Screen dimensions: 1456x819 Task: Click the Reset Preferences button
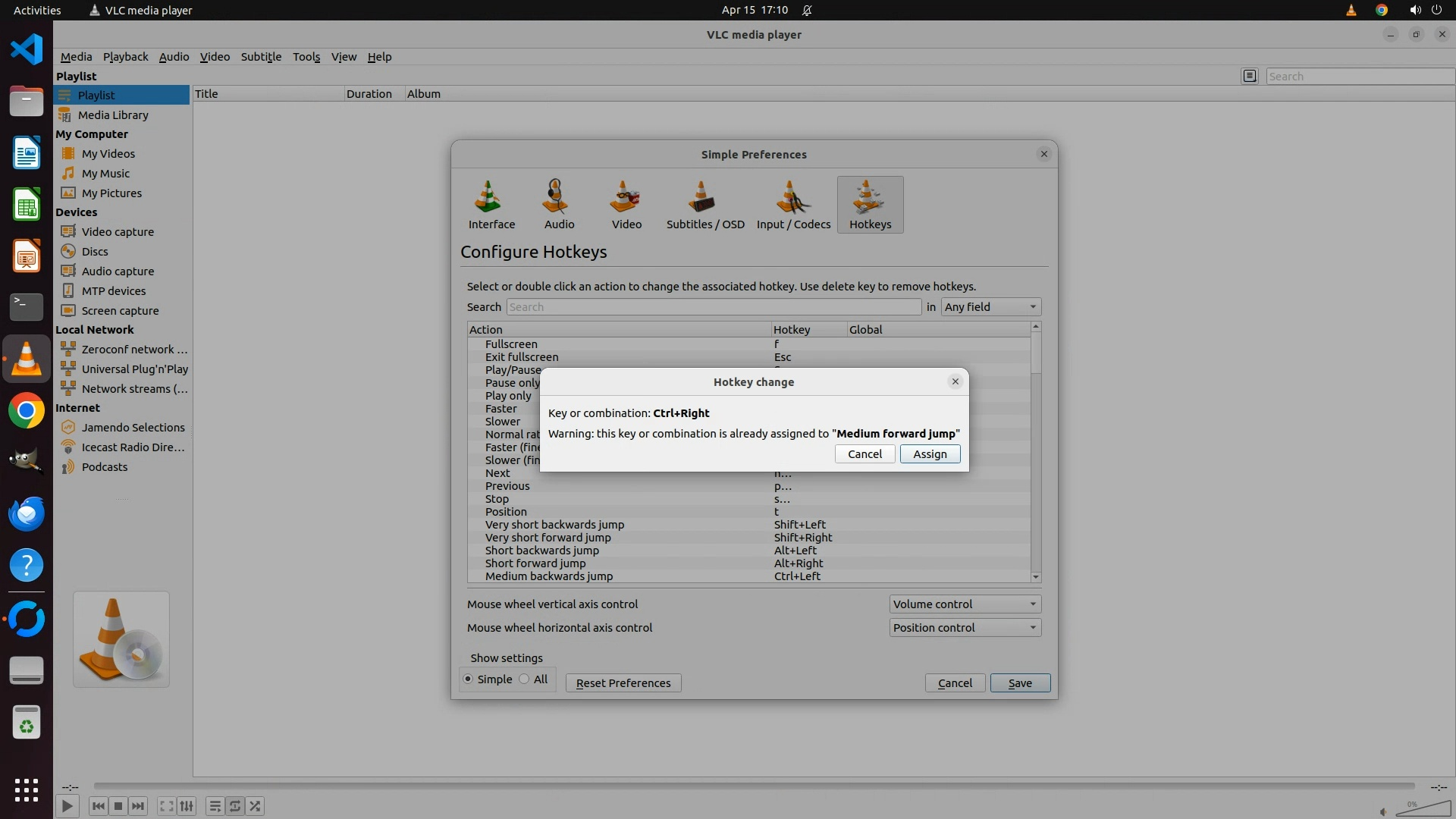623,683
